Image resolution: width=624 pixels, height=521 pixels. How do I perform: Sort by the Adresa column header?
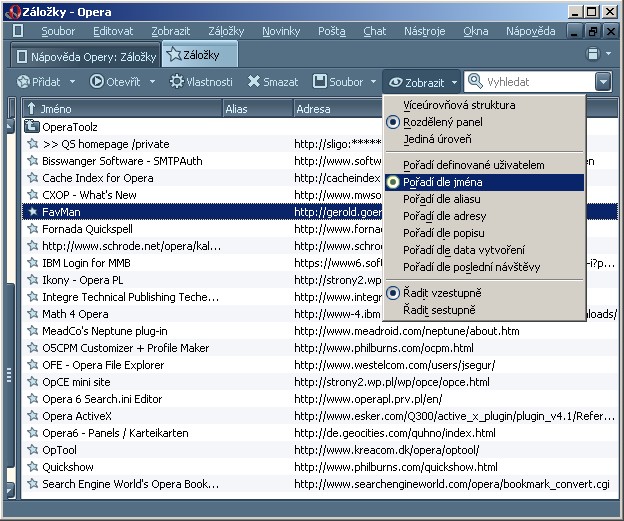(338, 109)
